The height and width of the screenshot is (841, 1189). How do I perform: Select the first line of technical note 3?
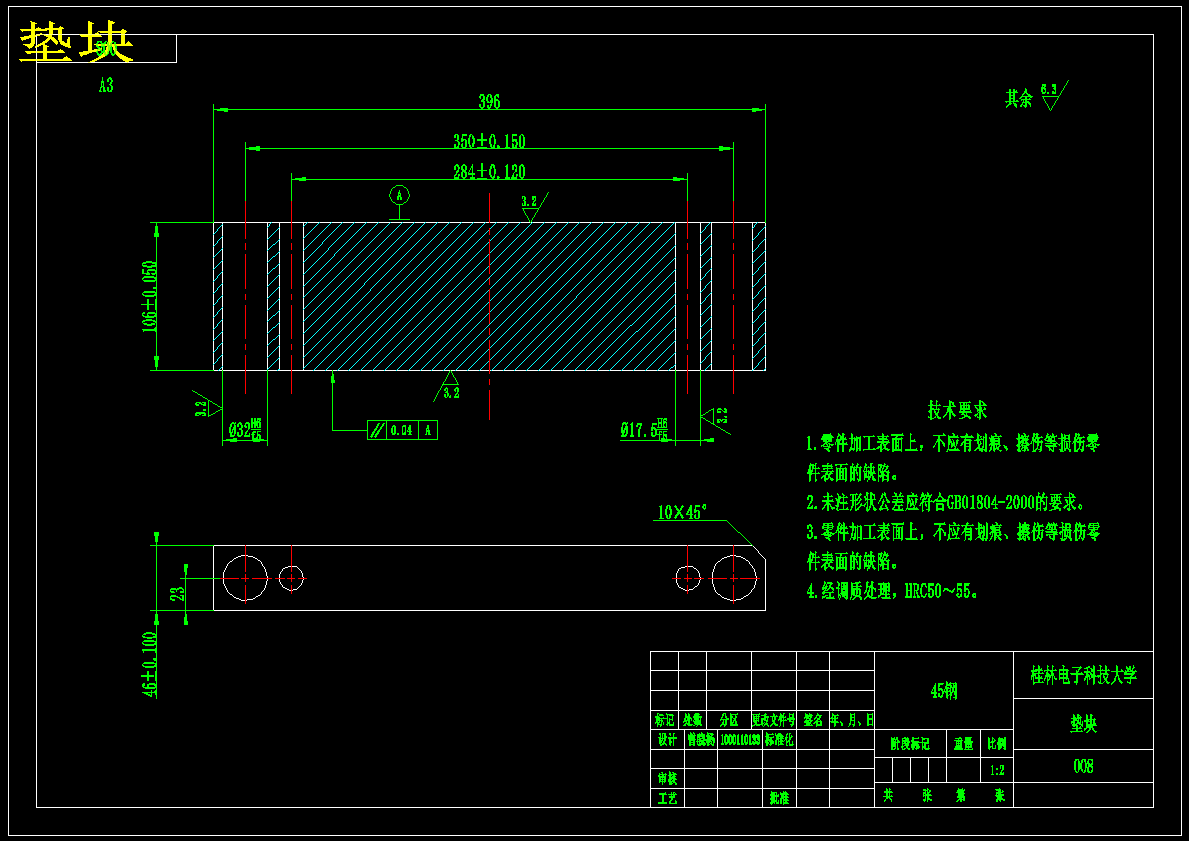coord(953,532)
